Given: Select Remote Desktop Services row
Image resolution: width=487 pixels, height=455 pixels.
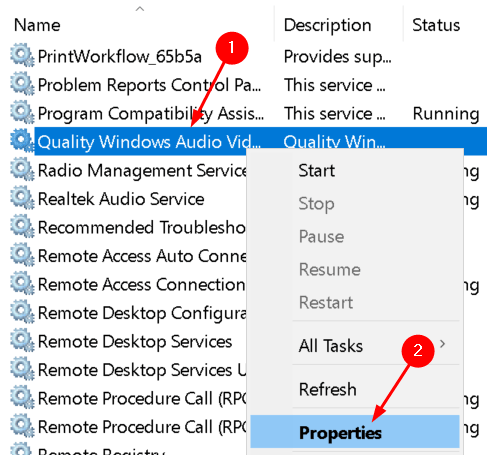Looking at the screenshot, I should [x=135, y=342].
